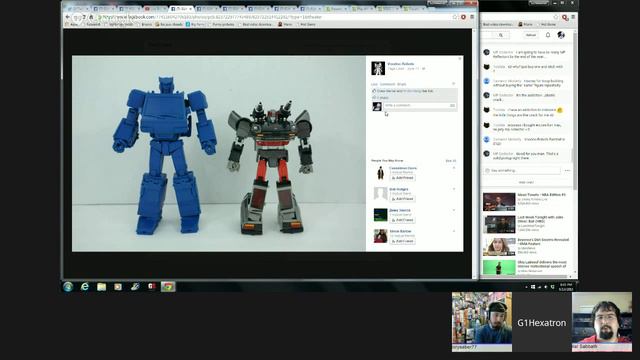640x360 pixels.
Task: Open the green-screen suggested video thumbnail
Action: [499, 267]
